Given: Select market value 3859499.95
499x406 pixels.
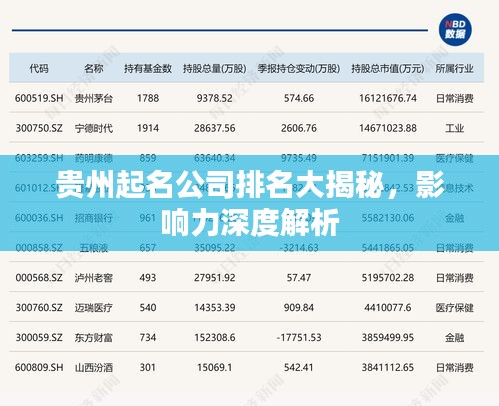Looking at the screenshot, I should pyautogui.click(x=388, y=337).
